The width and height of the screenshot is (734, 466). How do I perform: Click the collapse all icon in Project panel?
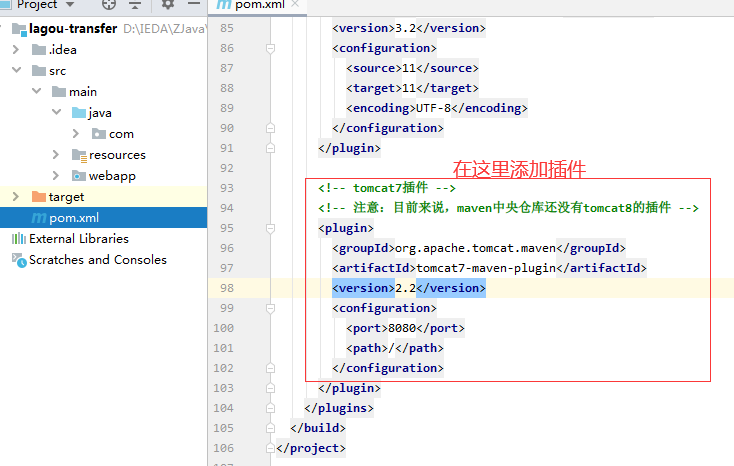(135, 4)
